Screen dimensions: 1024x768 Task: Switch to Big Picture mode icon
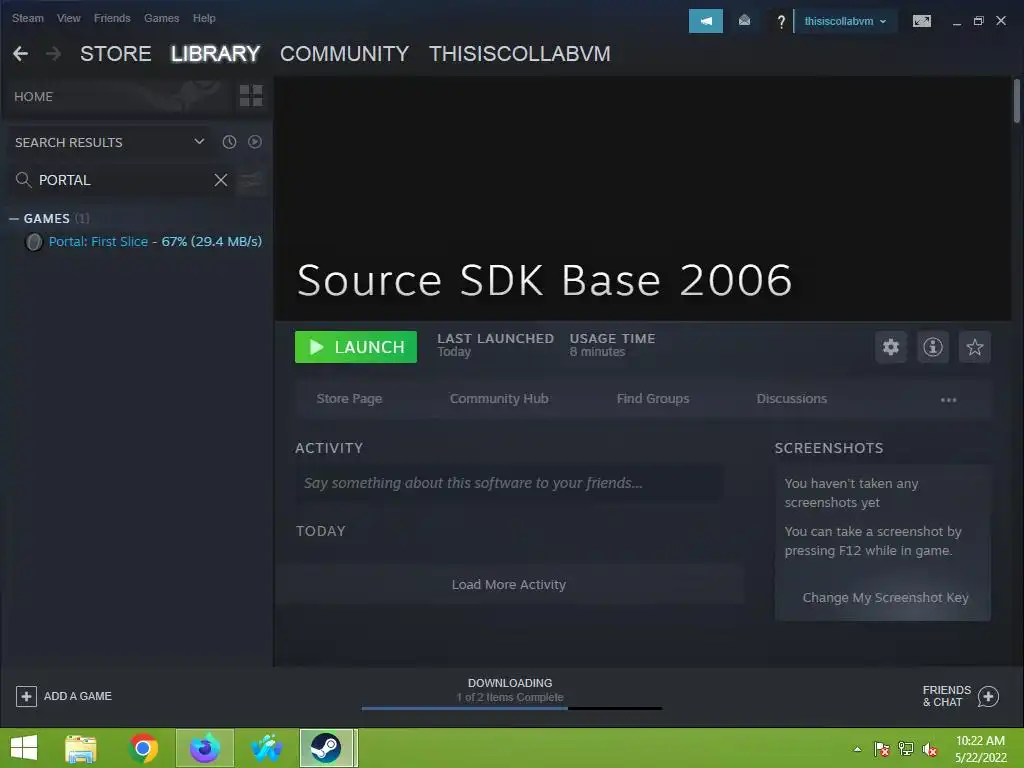point(921,21)
